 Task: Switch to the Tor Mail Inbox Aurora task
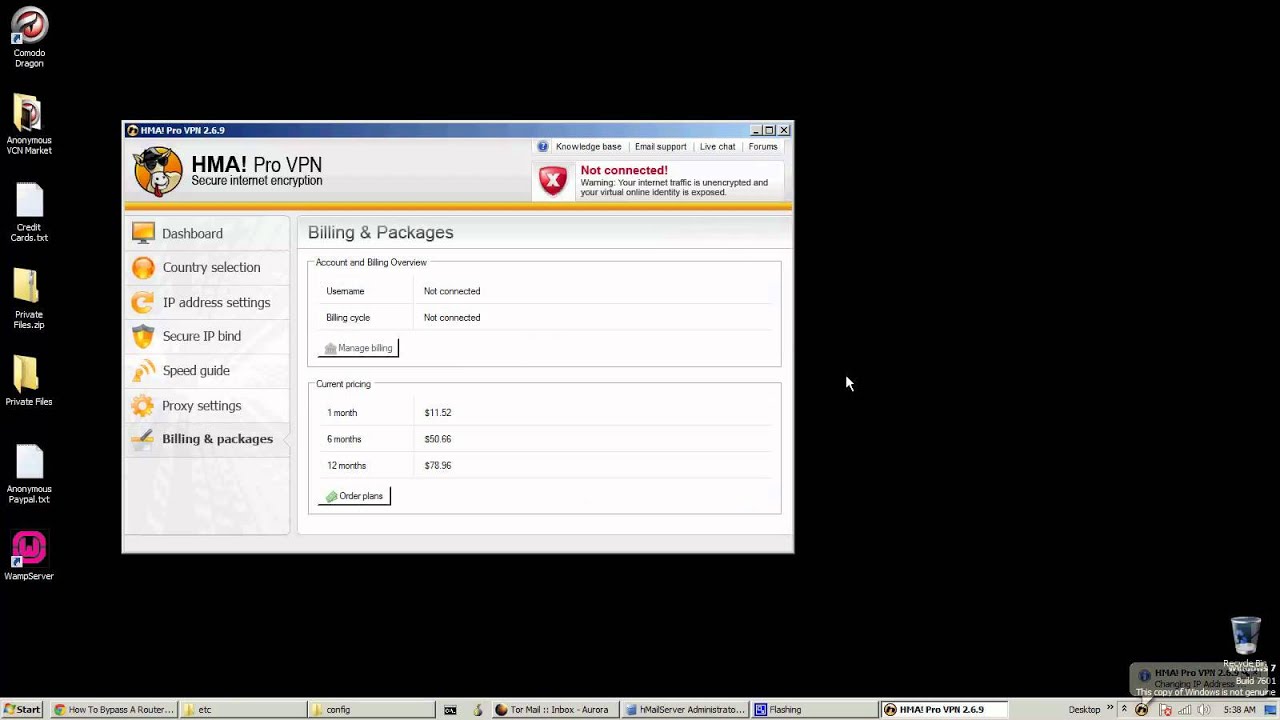554,710
